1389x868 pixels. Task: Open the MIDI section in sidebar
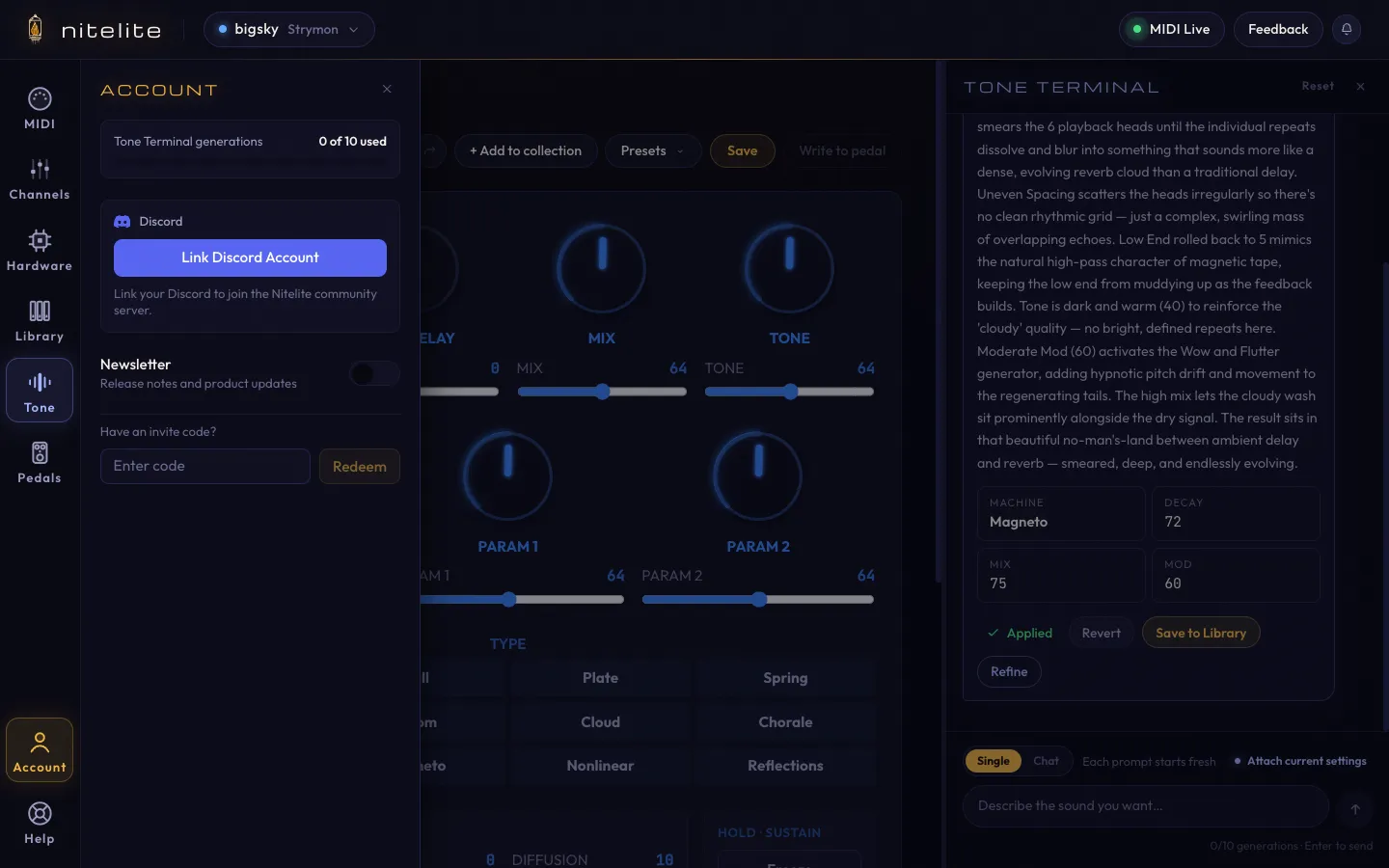[40, 108]
